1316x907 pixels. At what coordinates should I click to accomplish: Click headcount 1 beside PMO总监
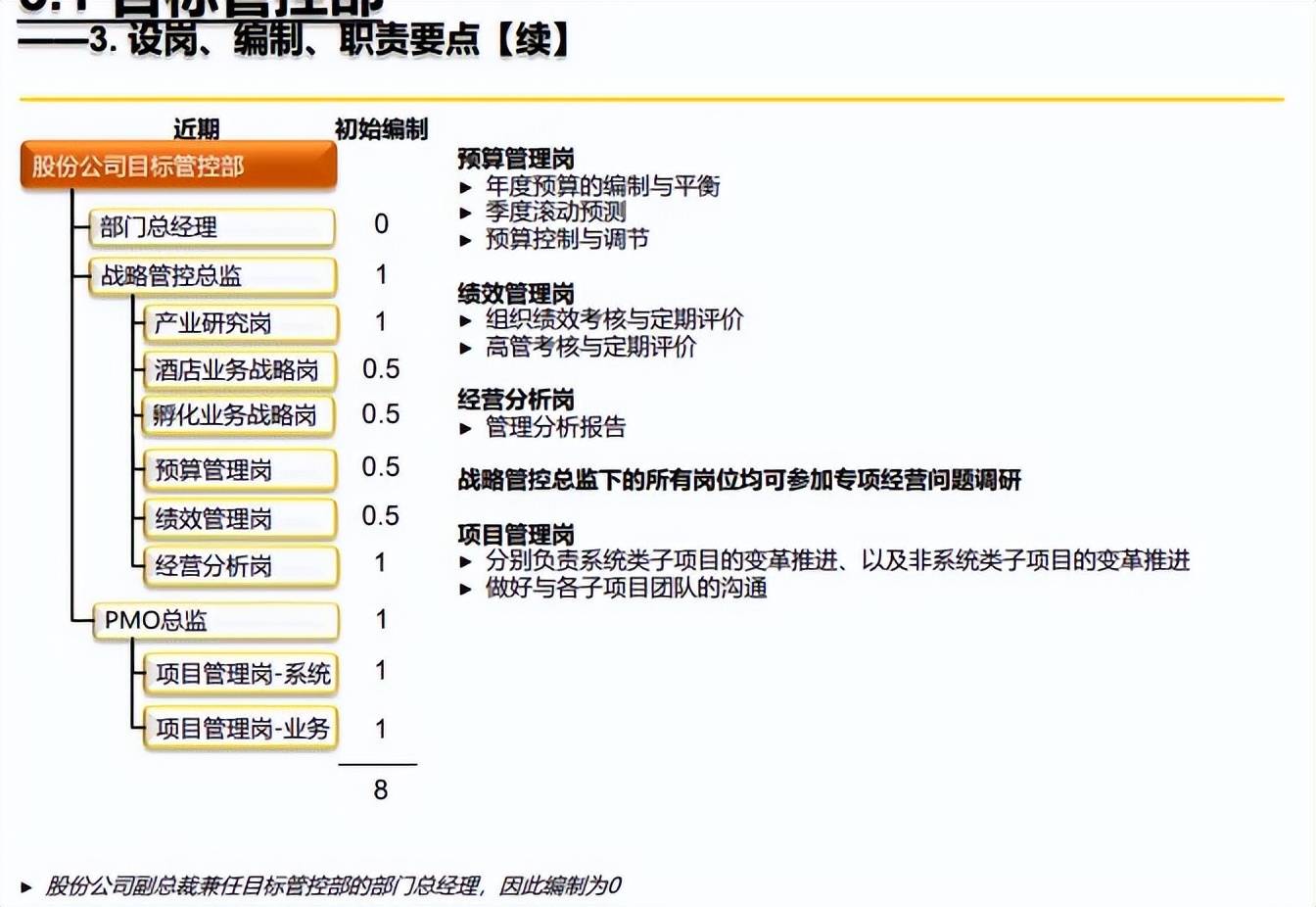click(x=381, y=619)
